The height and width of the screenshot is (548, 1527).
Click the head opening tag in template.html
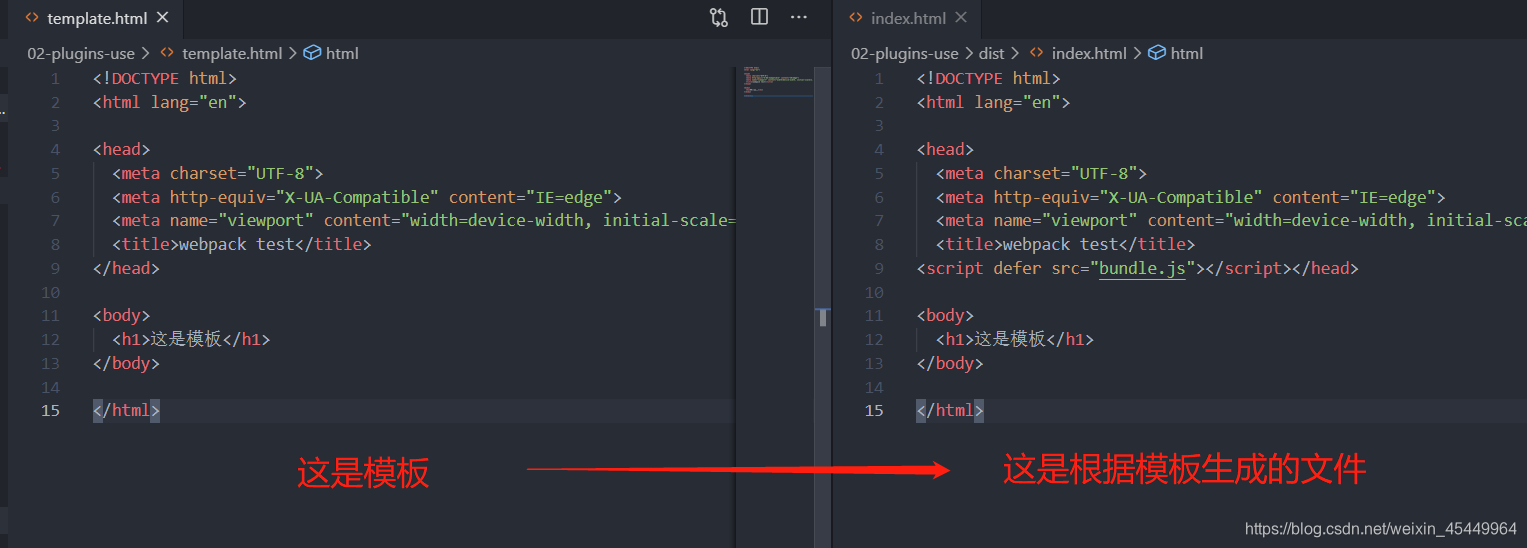click(x=121, y=149)
